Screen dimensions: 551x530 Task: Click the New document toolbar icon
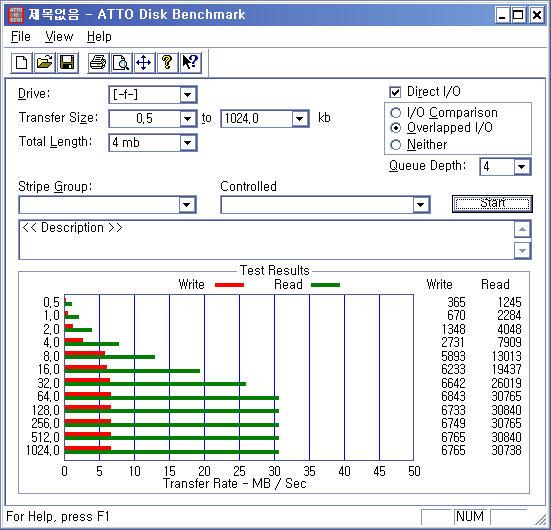pyautogui.click(x=21, y=63)
